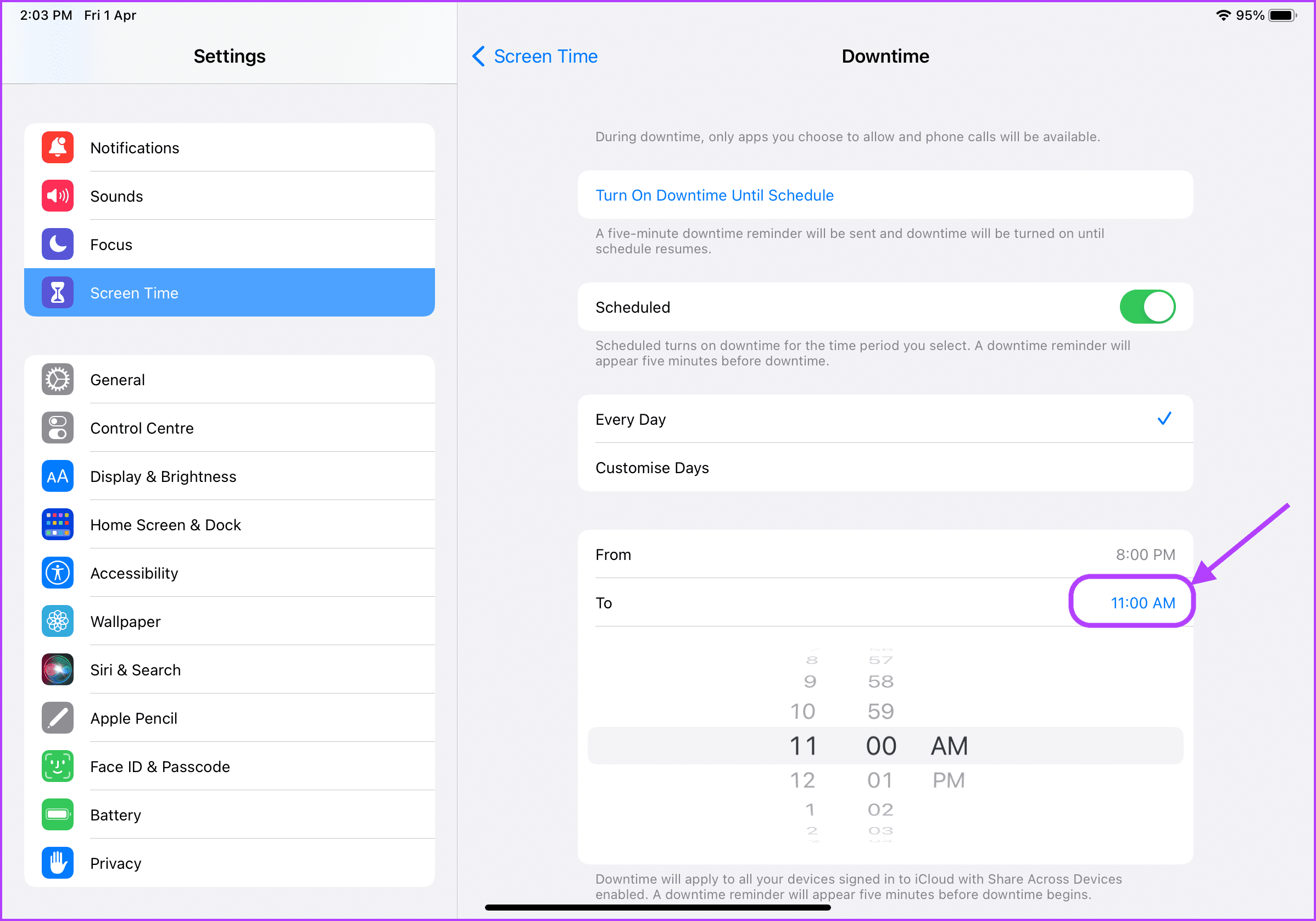Screen dimensions: 1316x921
Task: Tap the Fri 1 Apr date
Action: (110, 15)
